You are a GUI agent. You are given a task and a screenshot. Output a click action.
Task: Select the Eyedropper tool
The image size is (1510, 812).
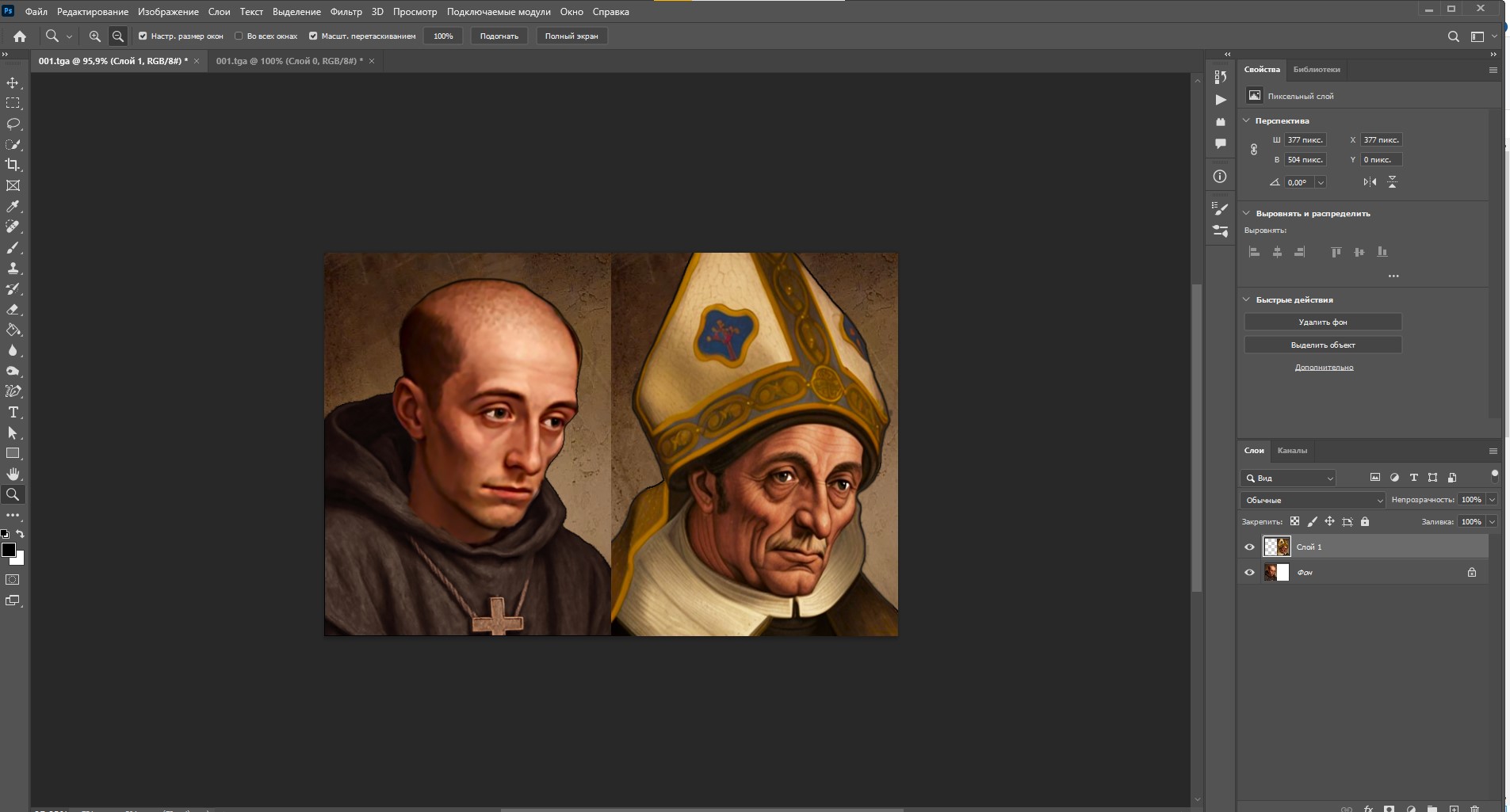coord(13,207)
